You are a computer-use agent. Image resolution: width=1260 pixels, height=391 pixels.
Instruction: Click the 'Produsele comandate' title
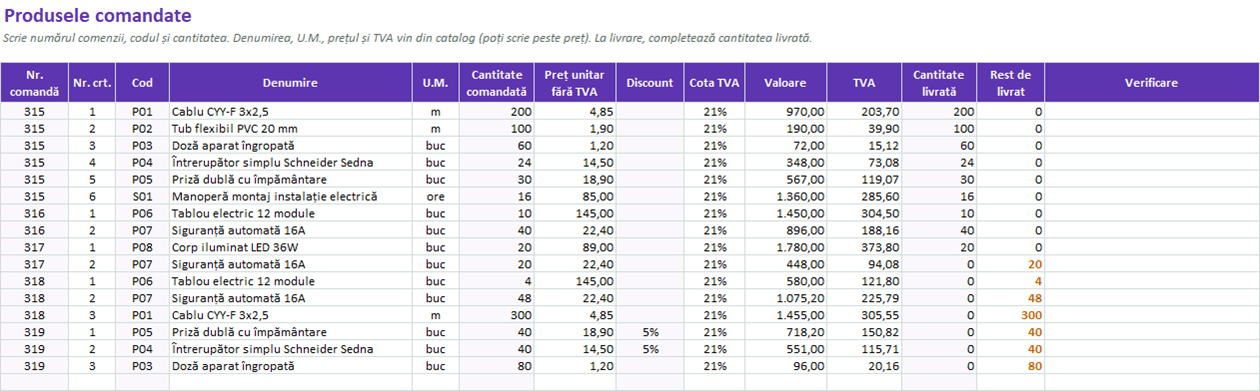point(98,16)
